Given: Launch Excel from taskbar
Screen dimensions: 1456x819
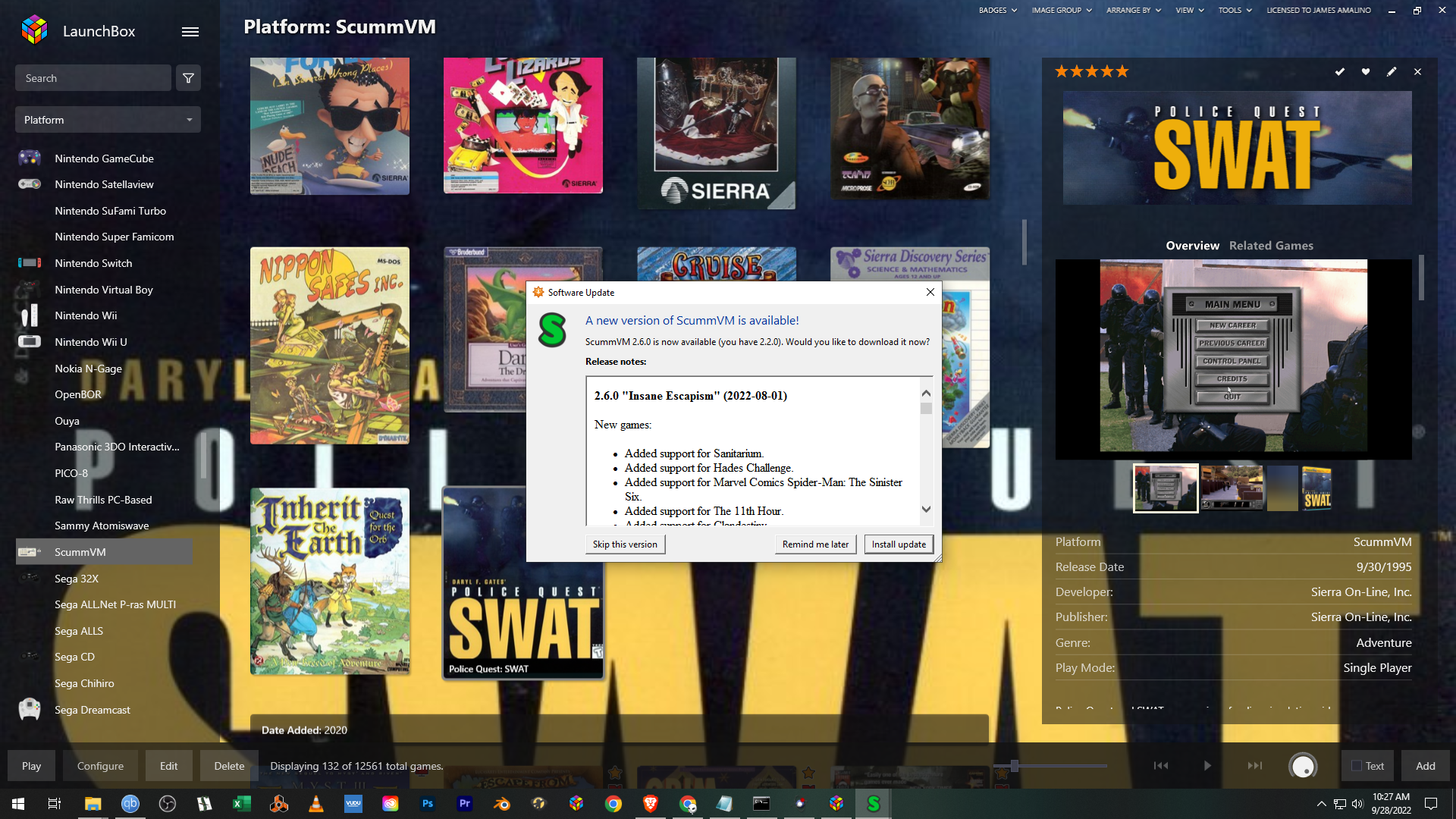Looking at the screenshot, I should pos(242,804).
